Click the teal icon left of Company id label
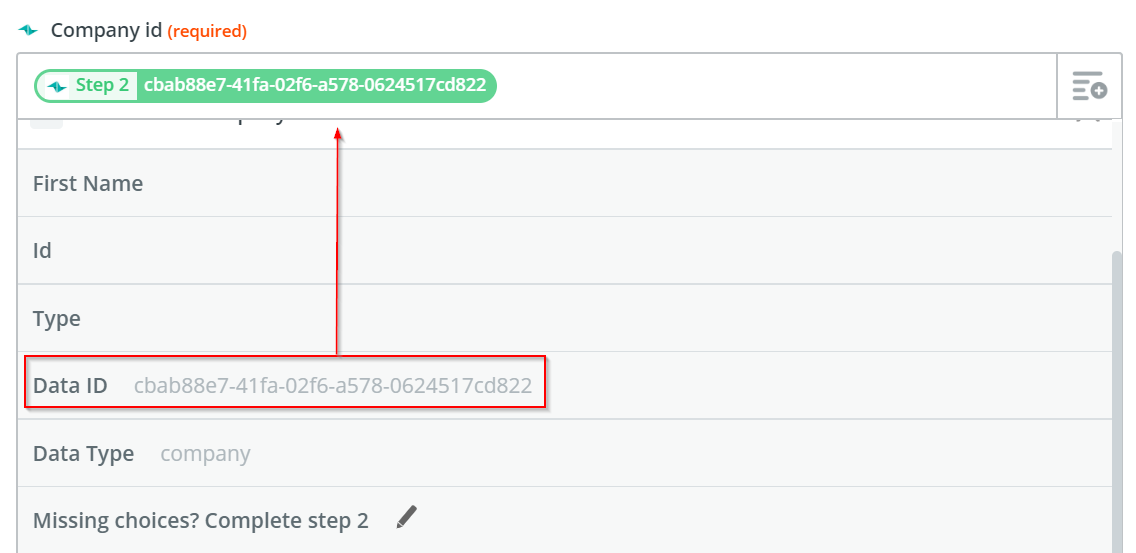The image size is (1136, 553). (x=28, y=30)
